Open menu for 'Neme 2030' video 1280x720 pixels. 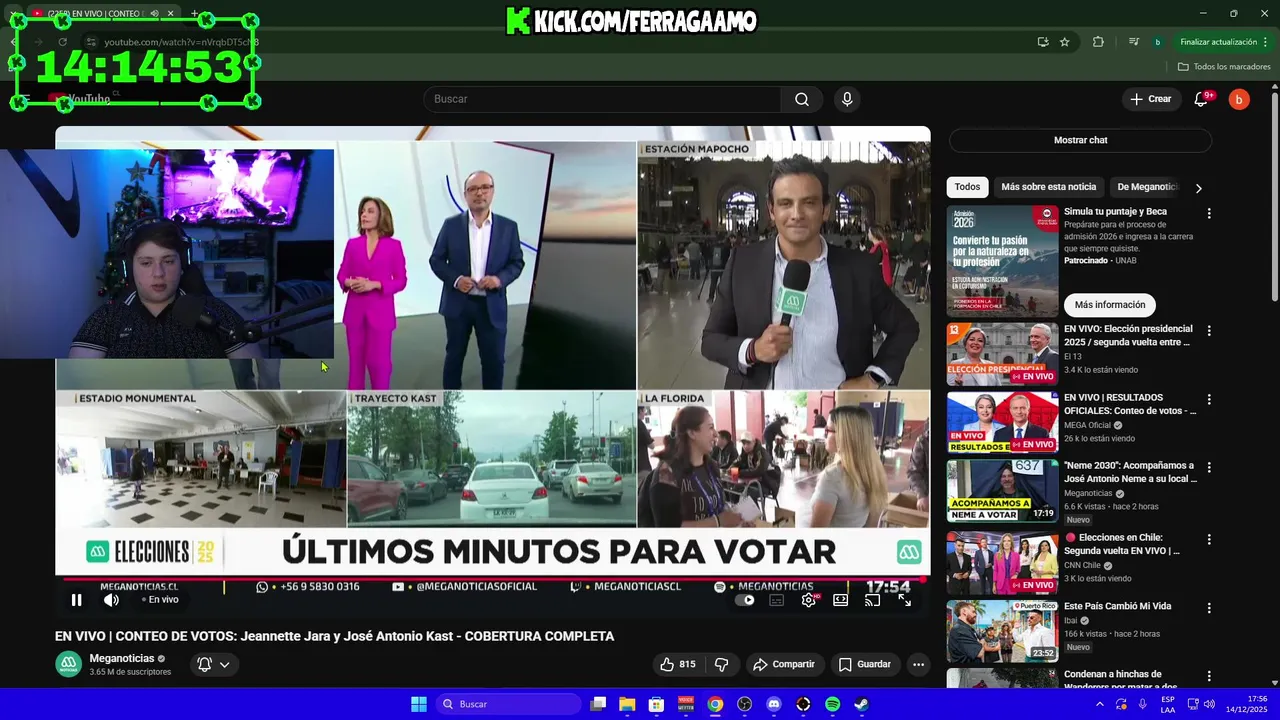point(1209,467)
